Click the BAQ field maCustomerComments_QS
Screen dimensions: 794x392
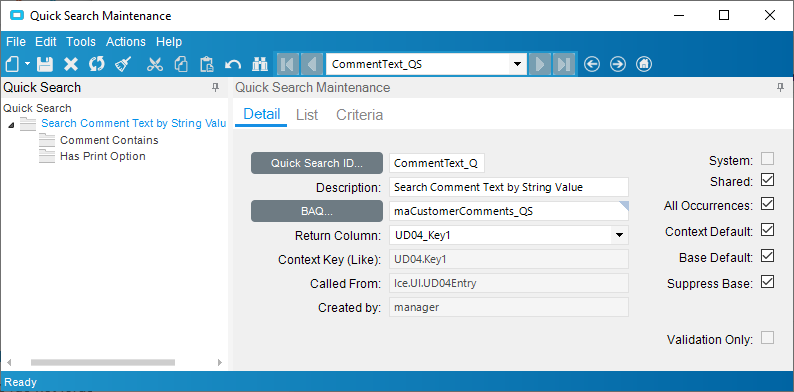(509, 212)
